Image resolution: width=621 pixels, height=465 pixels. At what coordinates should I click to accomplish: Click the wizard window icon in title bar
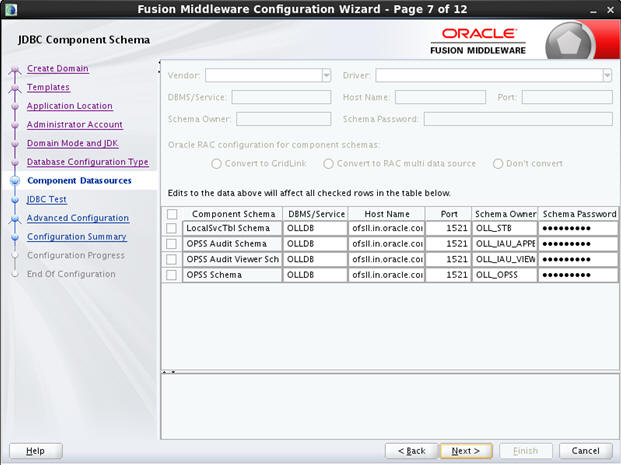pos(11,9)
